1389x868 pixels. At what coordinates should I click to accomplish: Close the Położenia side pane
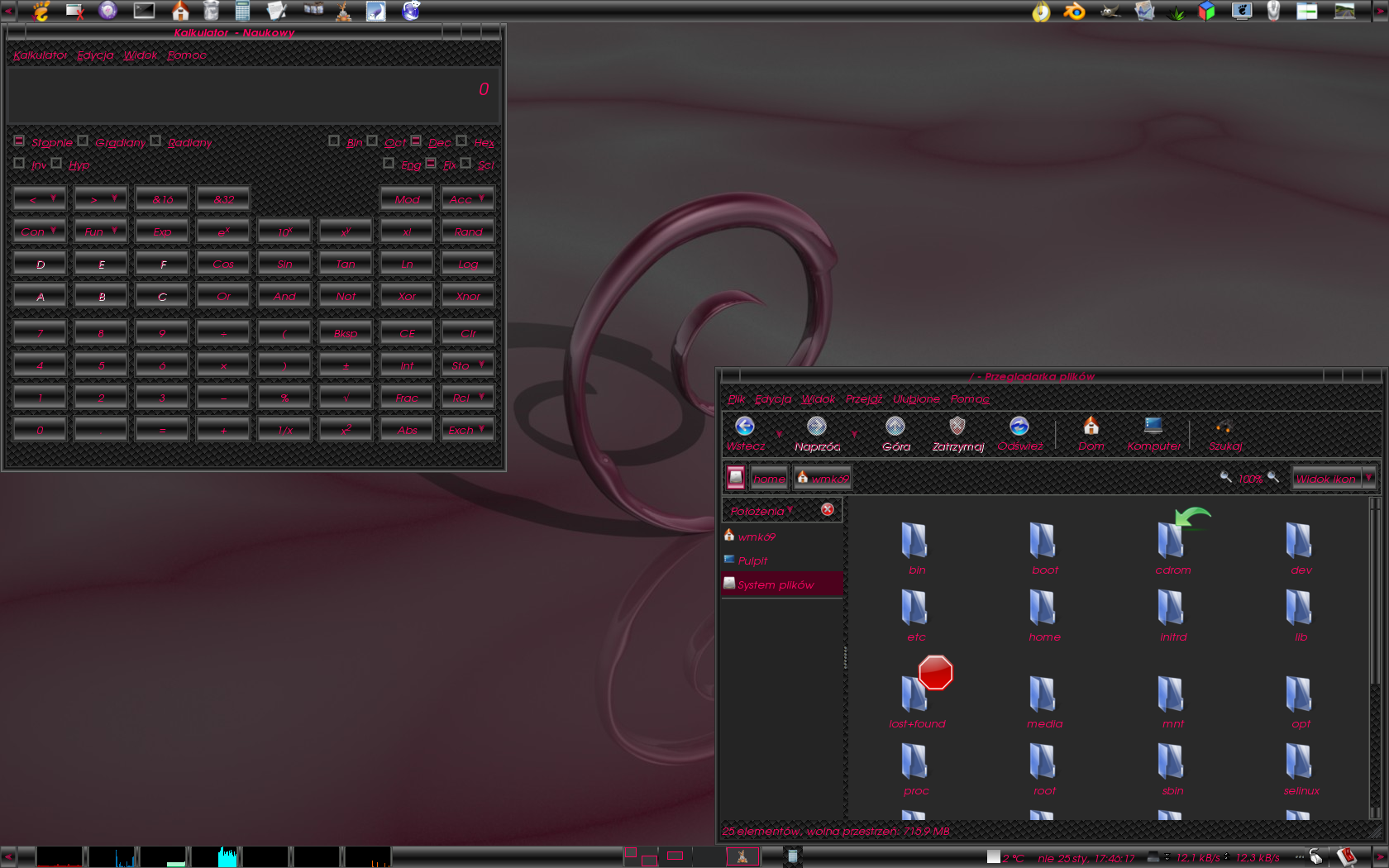pyautogui.click(x=828, y=509)
